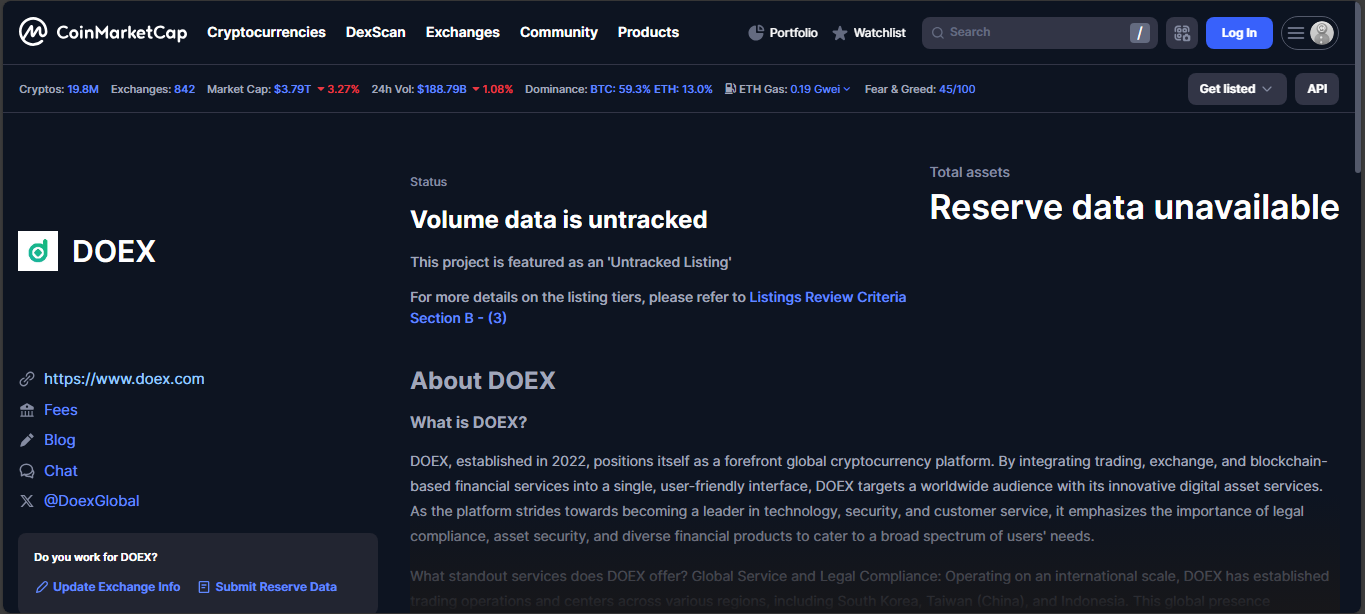Image resolution: width=1365 pixels, height=614 pixels.
Task: Click the API button
Action: click(1316, 89)
